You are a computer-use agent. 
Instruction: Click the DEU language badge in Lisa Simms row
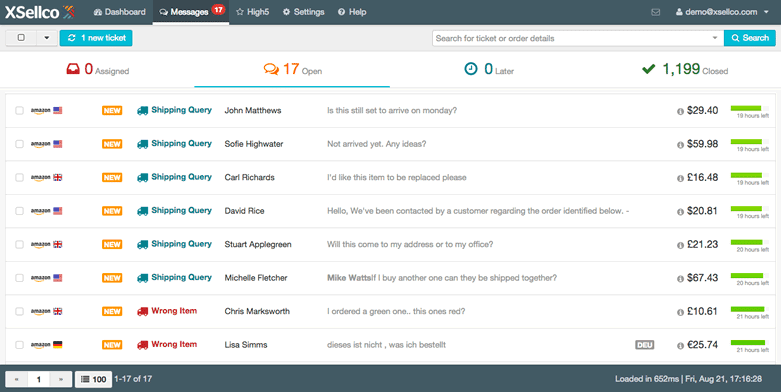(645, 345)
